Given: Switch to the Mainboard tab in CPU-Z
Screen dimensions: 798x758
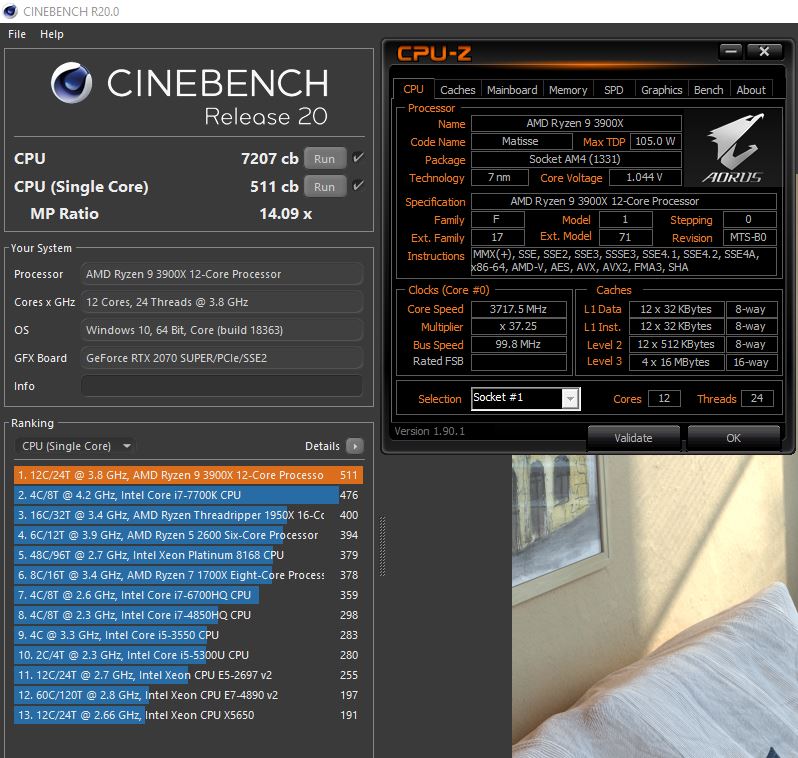Looking at the screenshot, I should pyautogui.click(x=512, y=90).
